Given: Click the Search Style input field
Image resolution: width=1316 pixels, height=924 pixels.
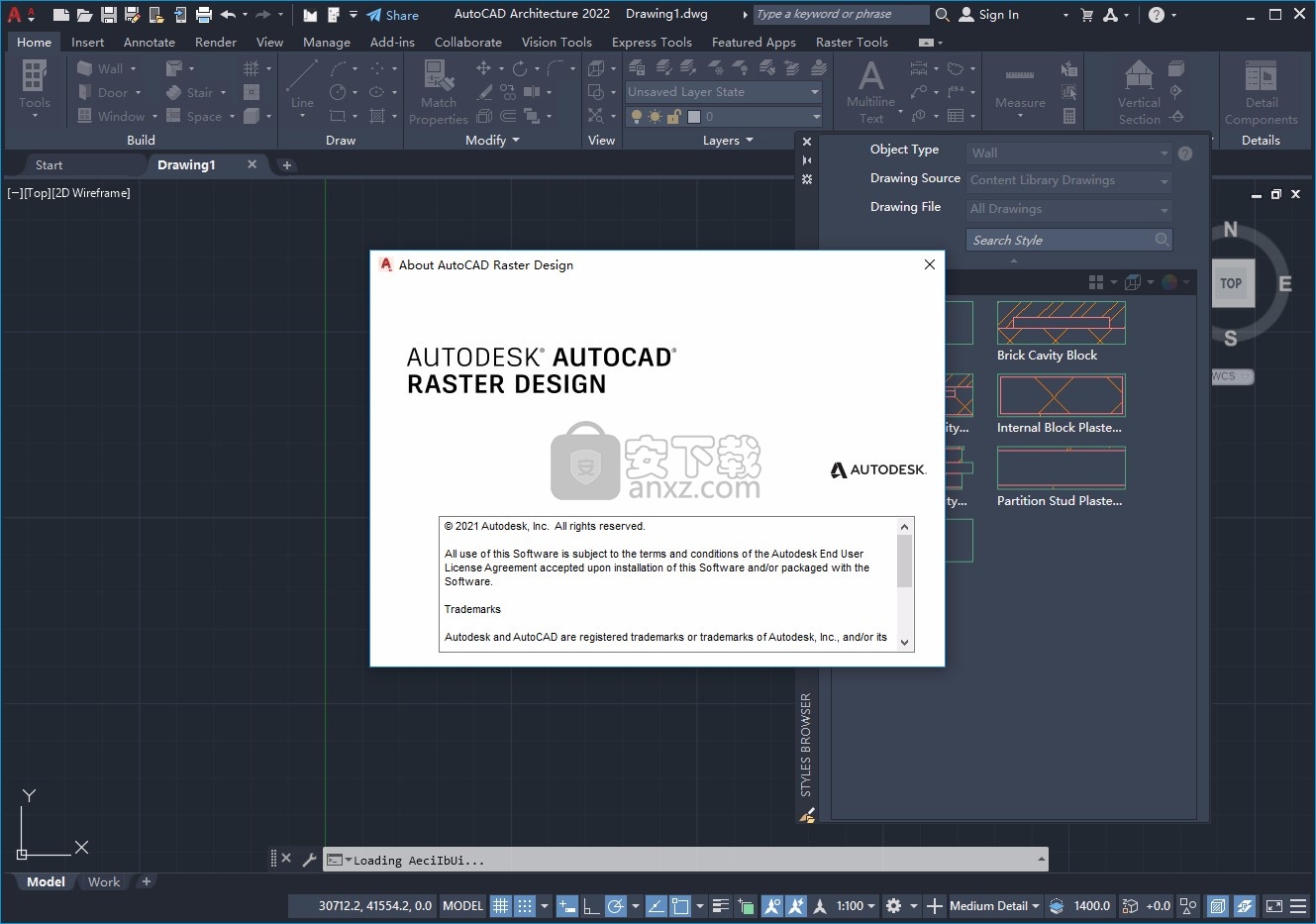Looking at the screenshot, I should pos(1069,240).
